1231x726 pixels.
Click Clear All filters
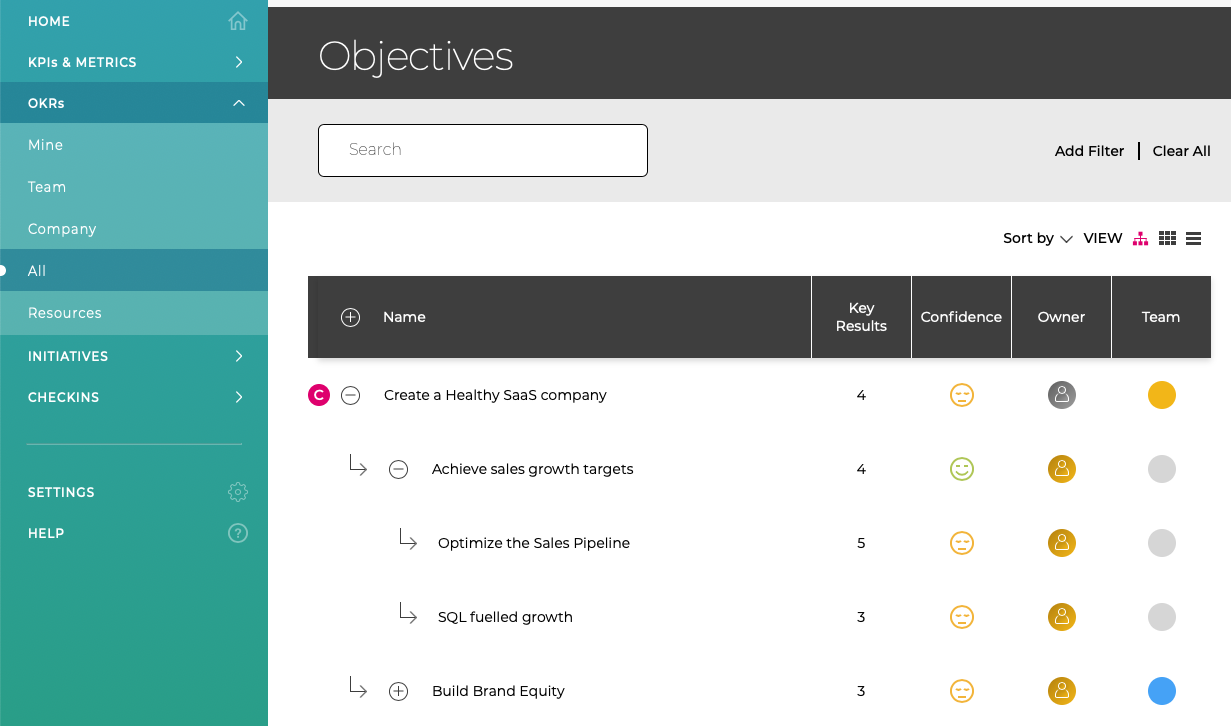click(1181, 151)
